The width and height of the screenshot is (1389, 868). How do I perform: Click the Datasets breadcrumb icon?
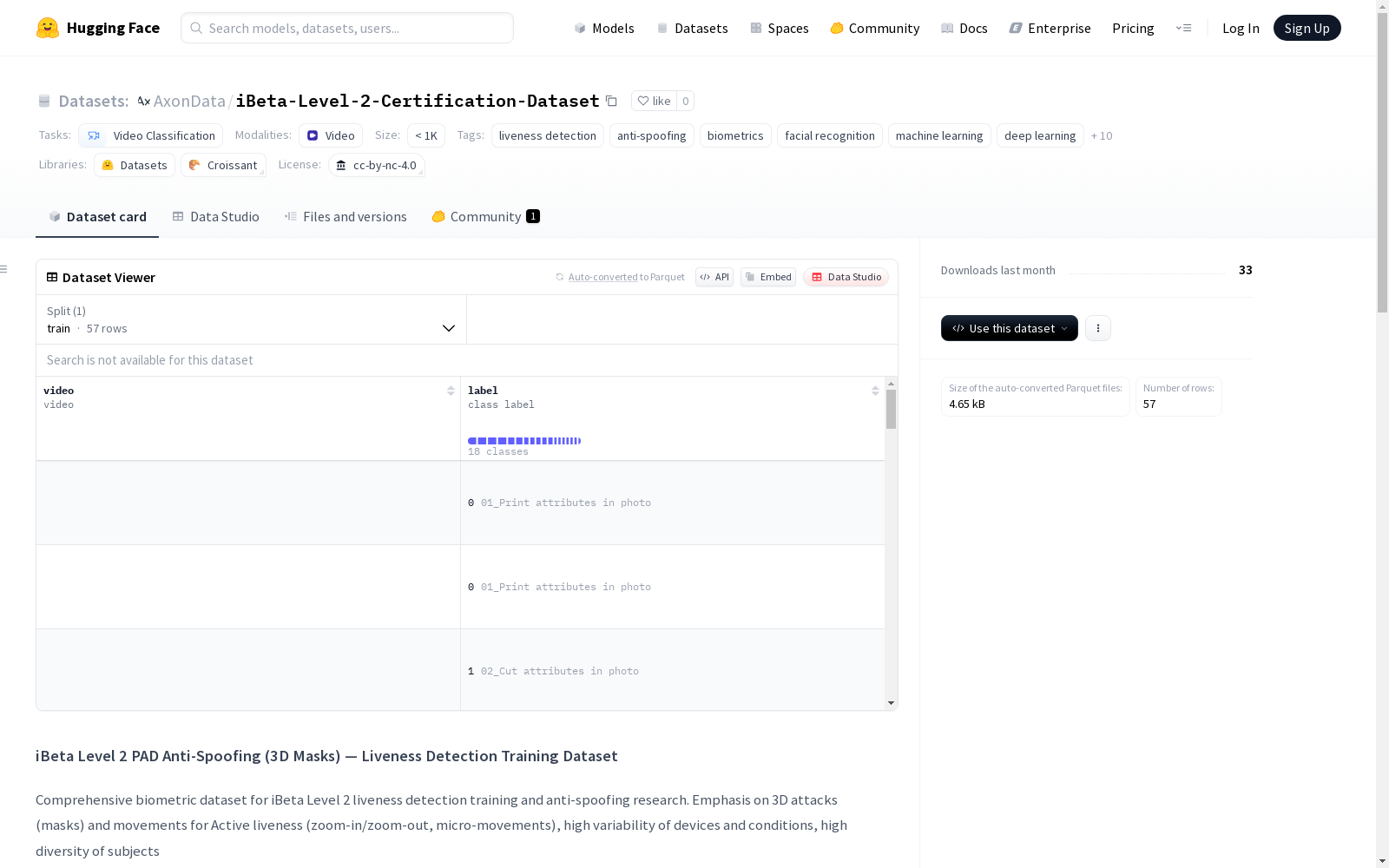(x=44, y=101)
